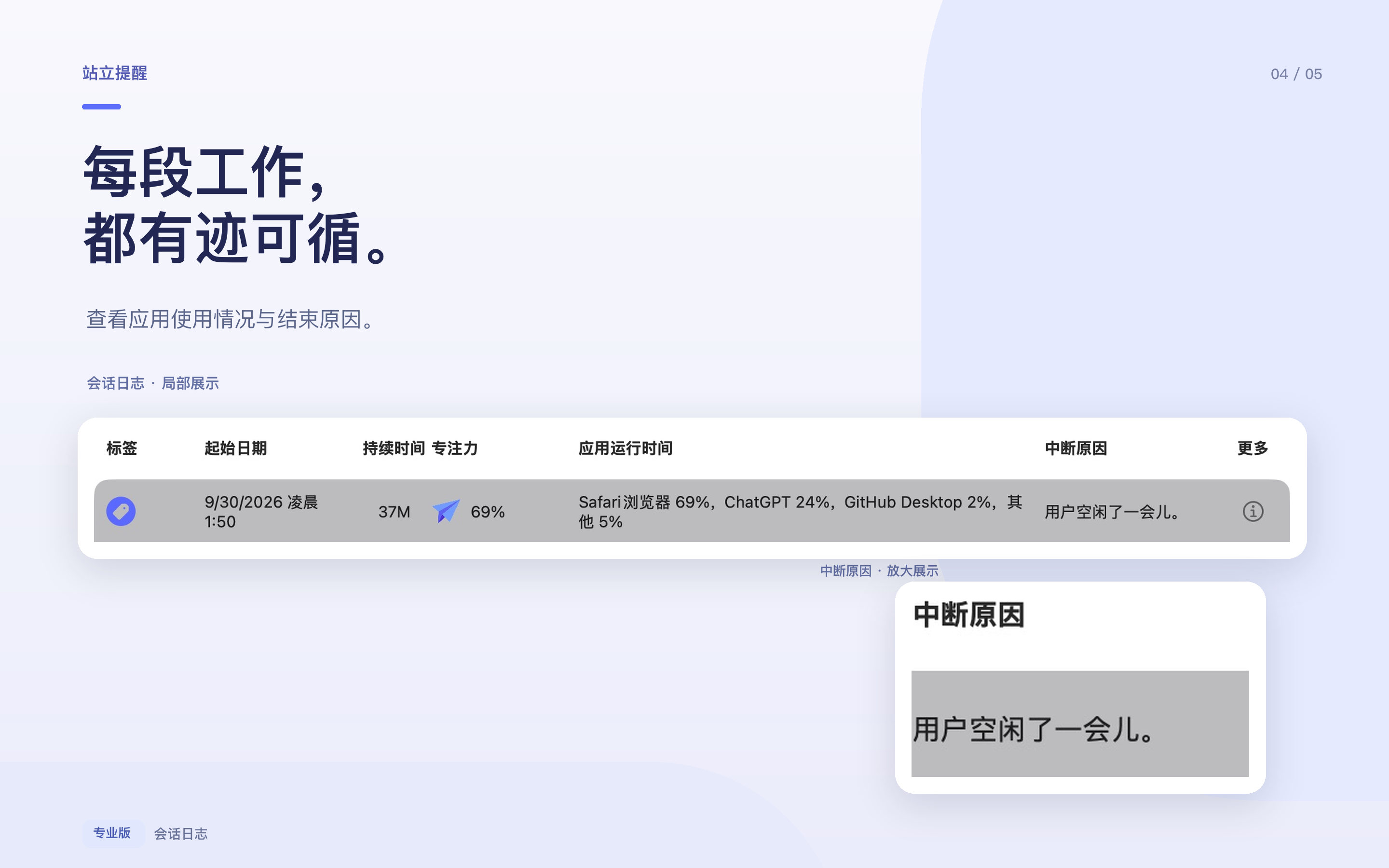Click the 专业版 badge
The image size is (1389, 868).
(x=112, y=833)
